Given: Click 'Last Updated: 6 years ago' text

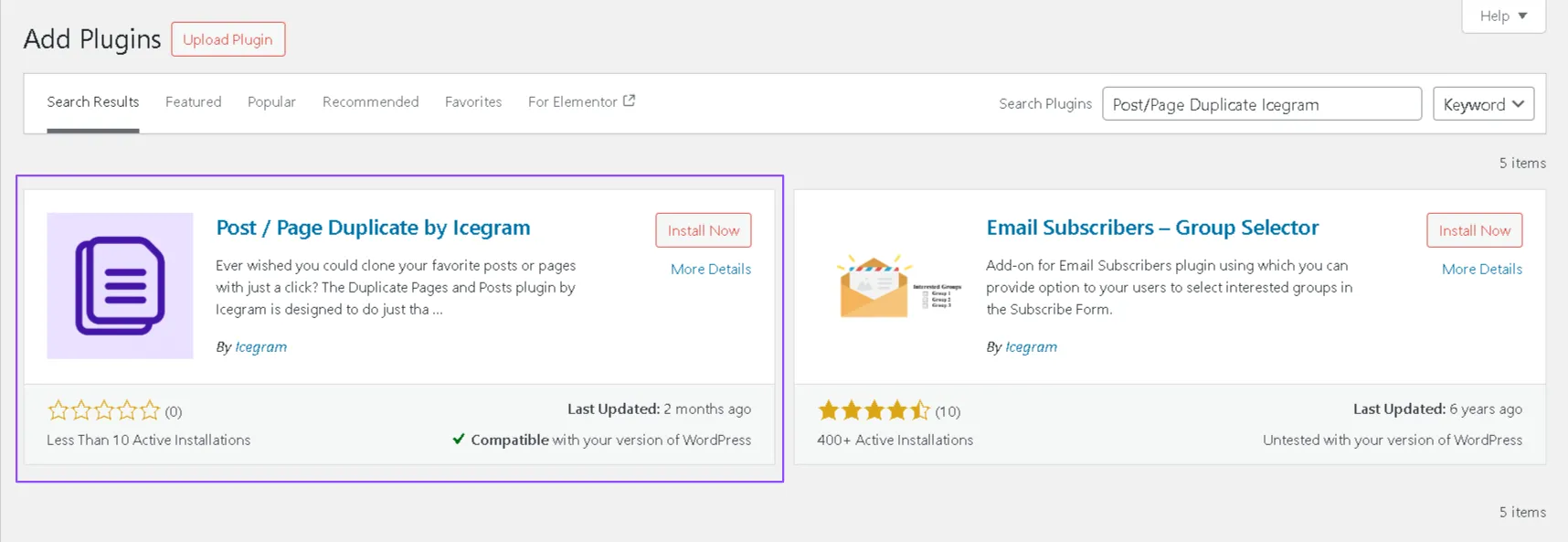Looking at the screenshot, I should [x=1437, y=409].
